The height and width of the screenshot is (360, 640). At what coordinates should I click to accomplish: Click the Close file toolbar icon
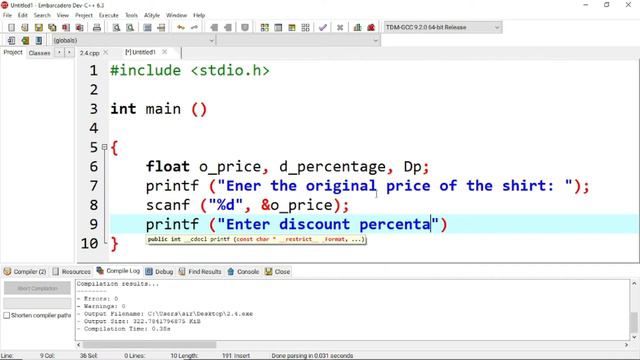click(66, 27)
